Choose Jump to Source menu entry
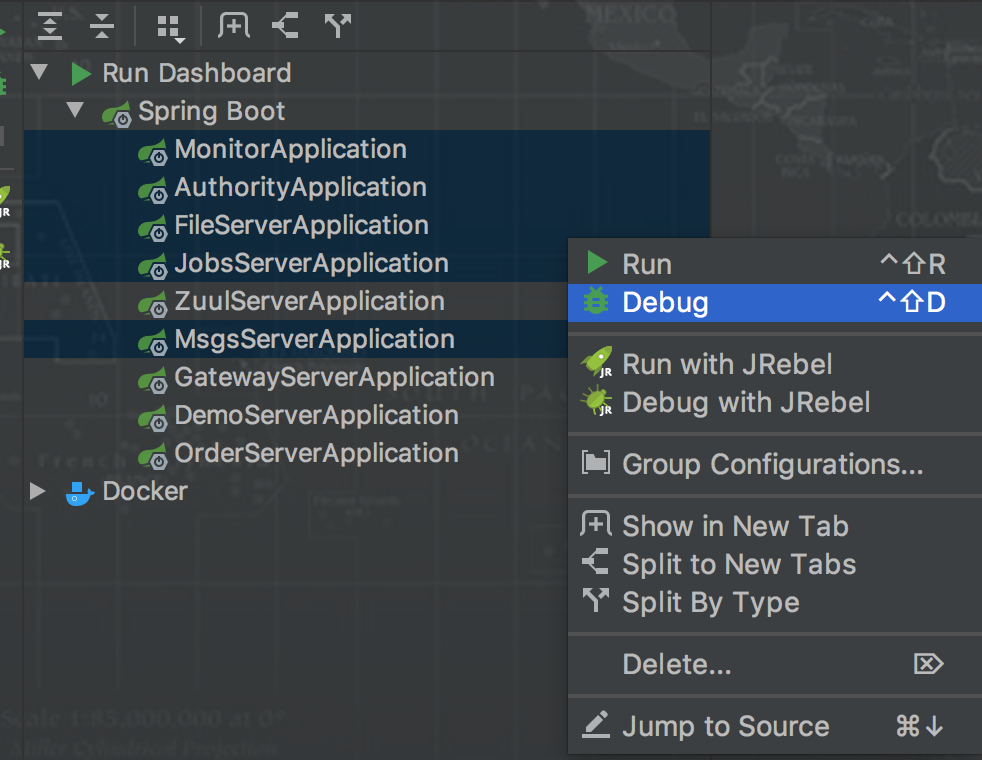 coord(775,726)
